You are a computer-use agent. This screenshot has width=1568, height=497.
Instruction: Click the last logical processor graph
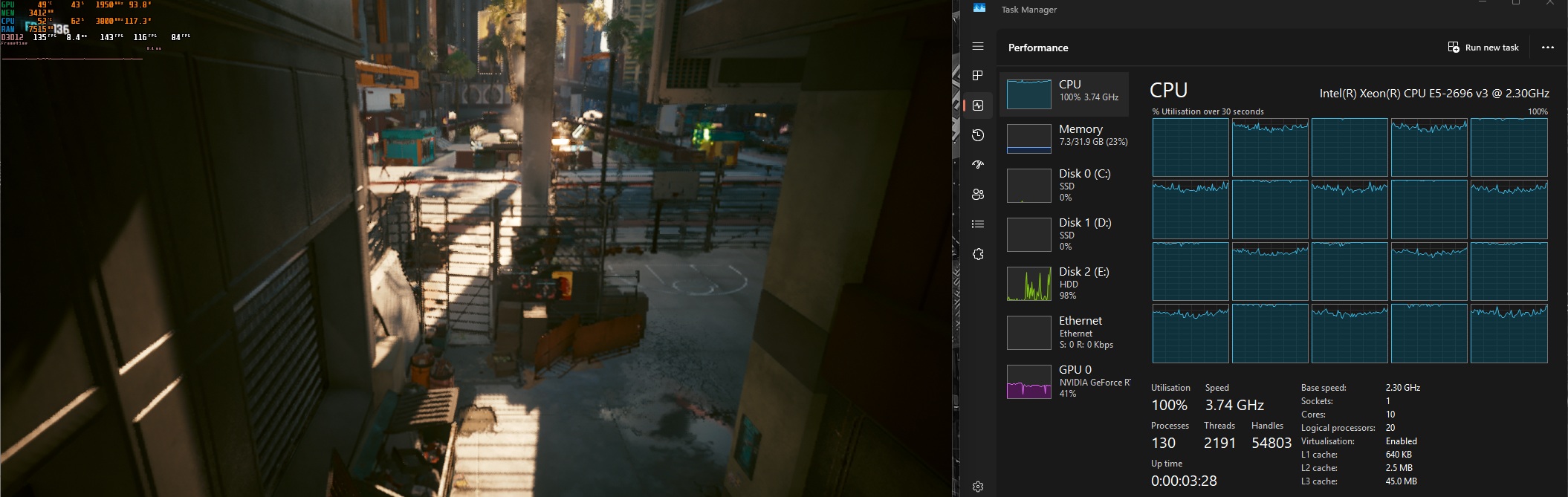coord(1509,334)
